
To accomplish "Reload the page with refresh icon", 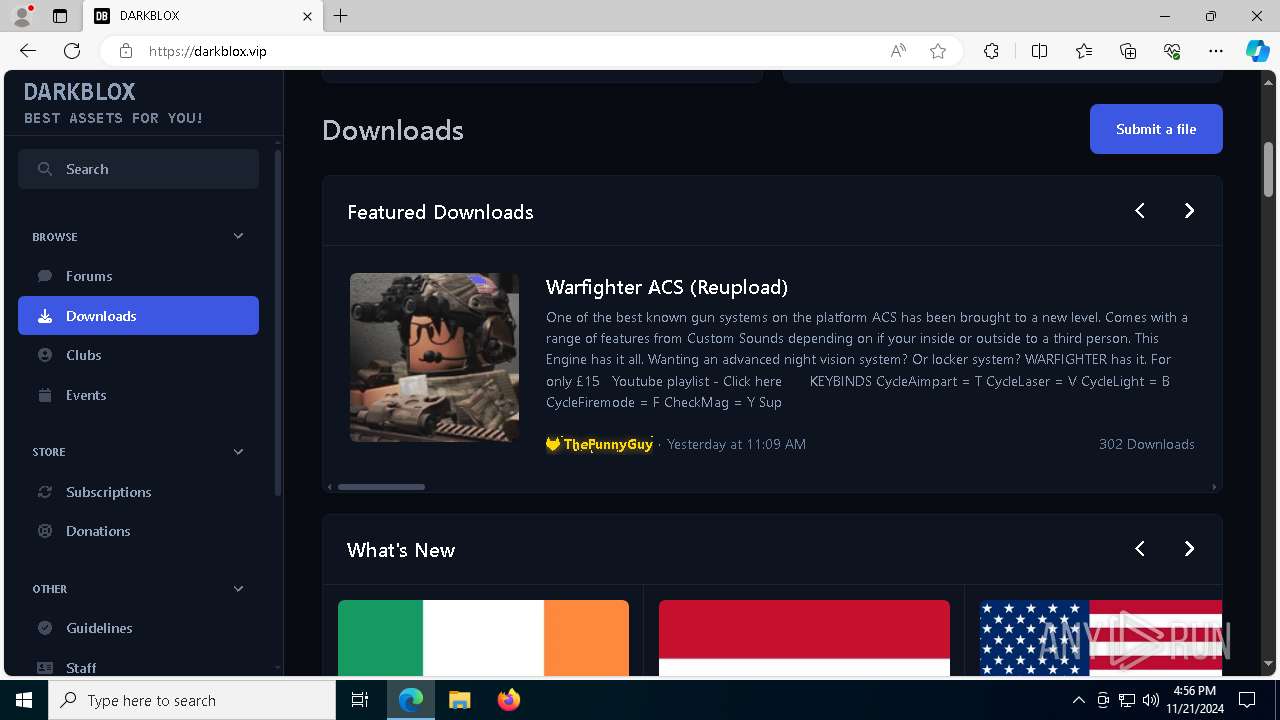I will coord(72,51).
